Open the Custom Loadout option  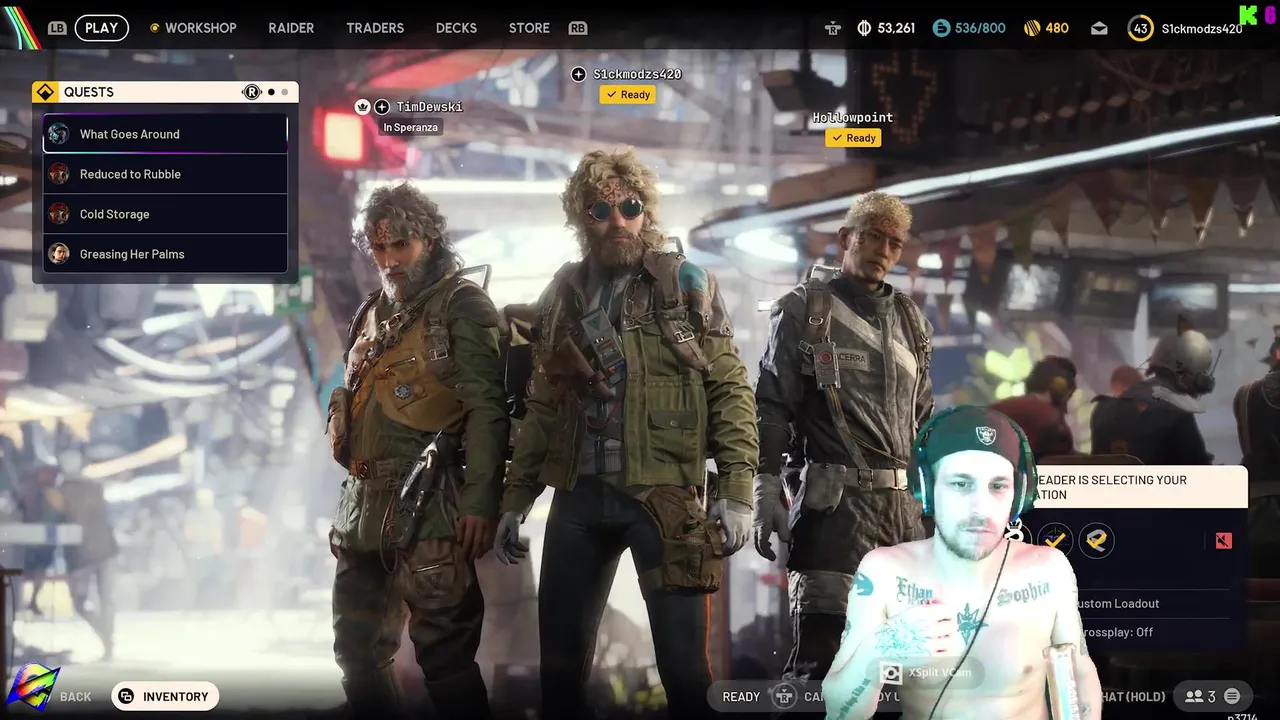click(1116, 604)
